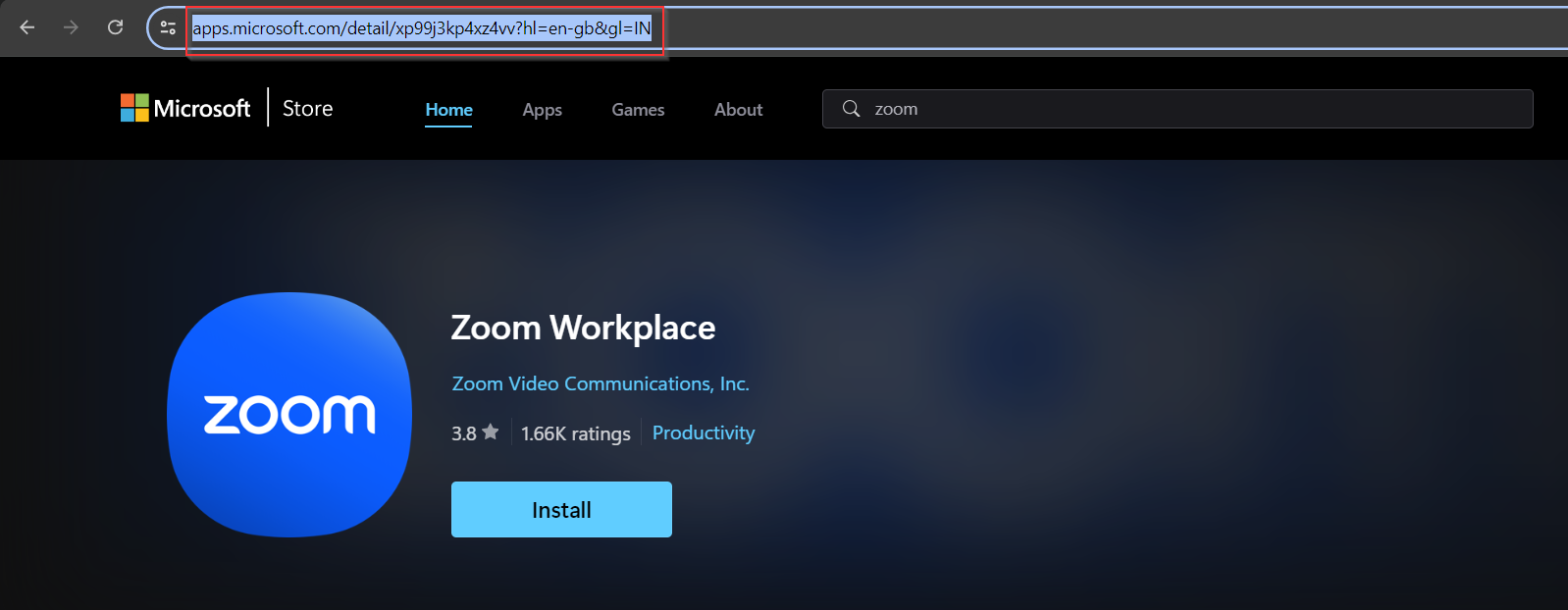Click the search magnifier icon
This screenshot has height=610, width=1568.
point(851,109)
